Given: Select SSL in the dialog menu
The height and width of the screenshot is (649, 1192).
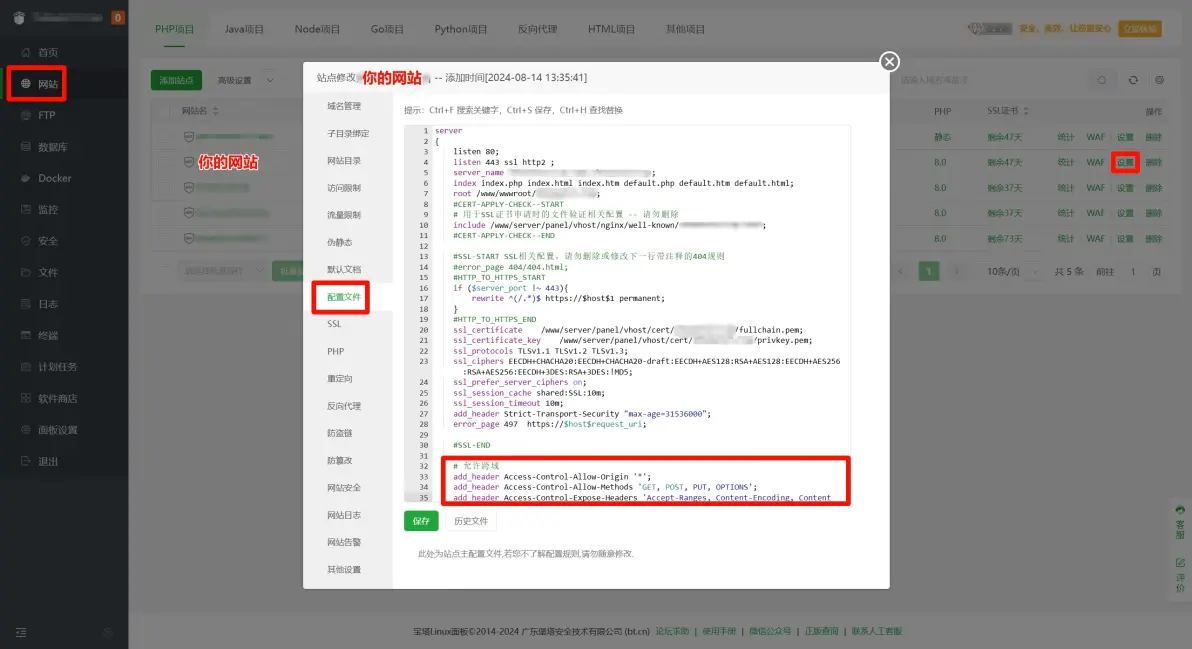Looking at the screenshot, I should click(334, 325).
